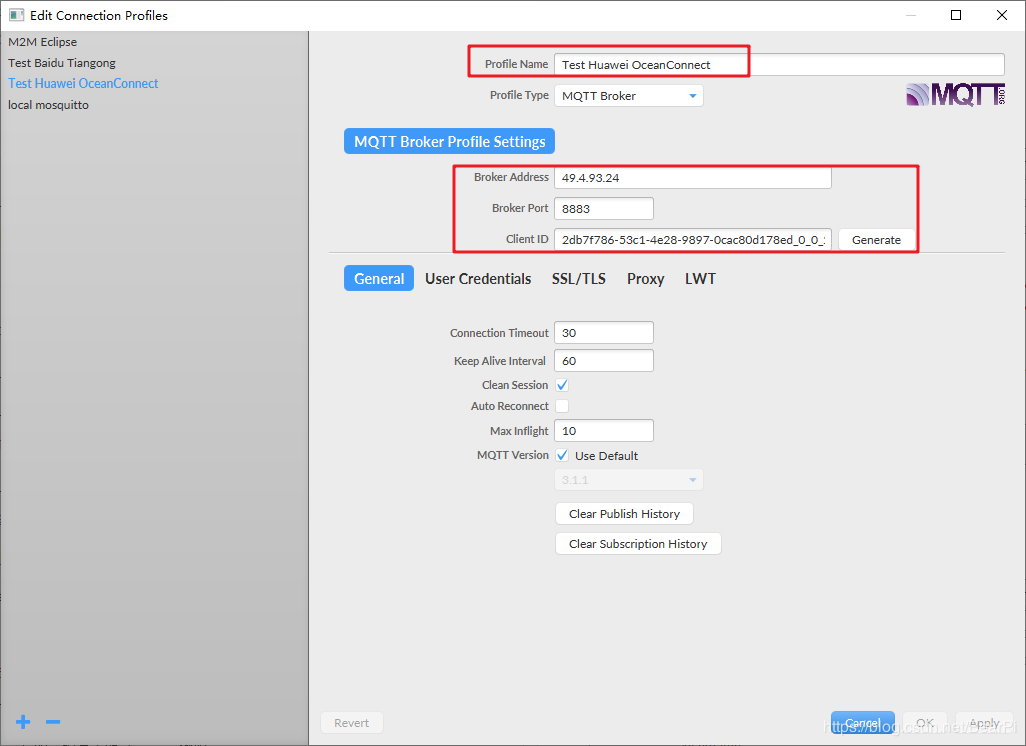Click the Keep Alive Interval field

tap(604, 361)
